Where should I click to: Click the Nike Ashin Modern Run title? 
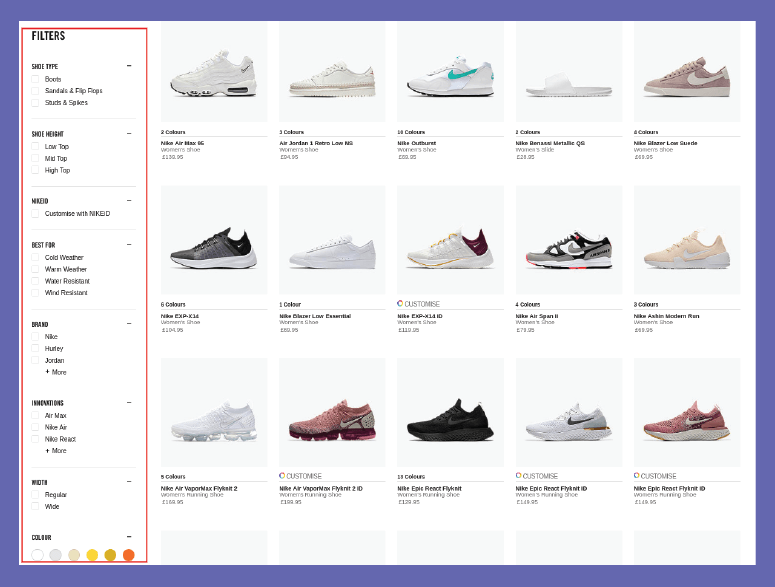(666, 316)
